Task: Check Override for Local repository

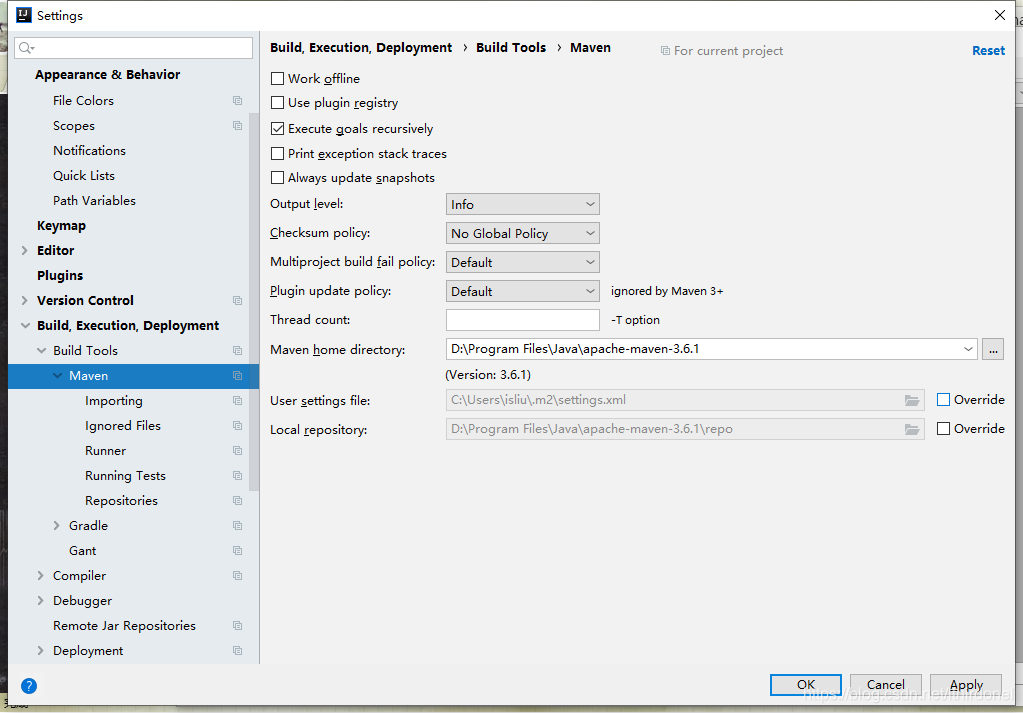Action: [x=943, y=429]
